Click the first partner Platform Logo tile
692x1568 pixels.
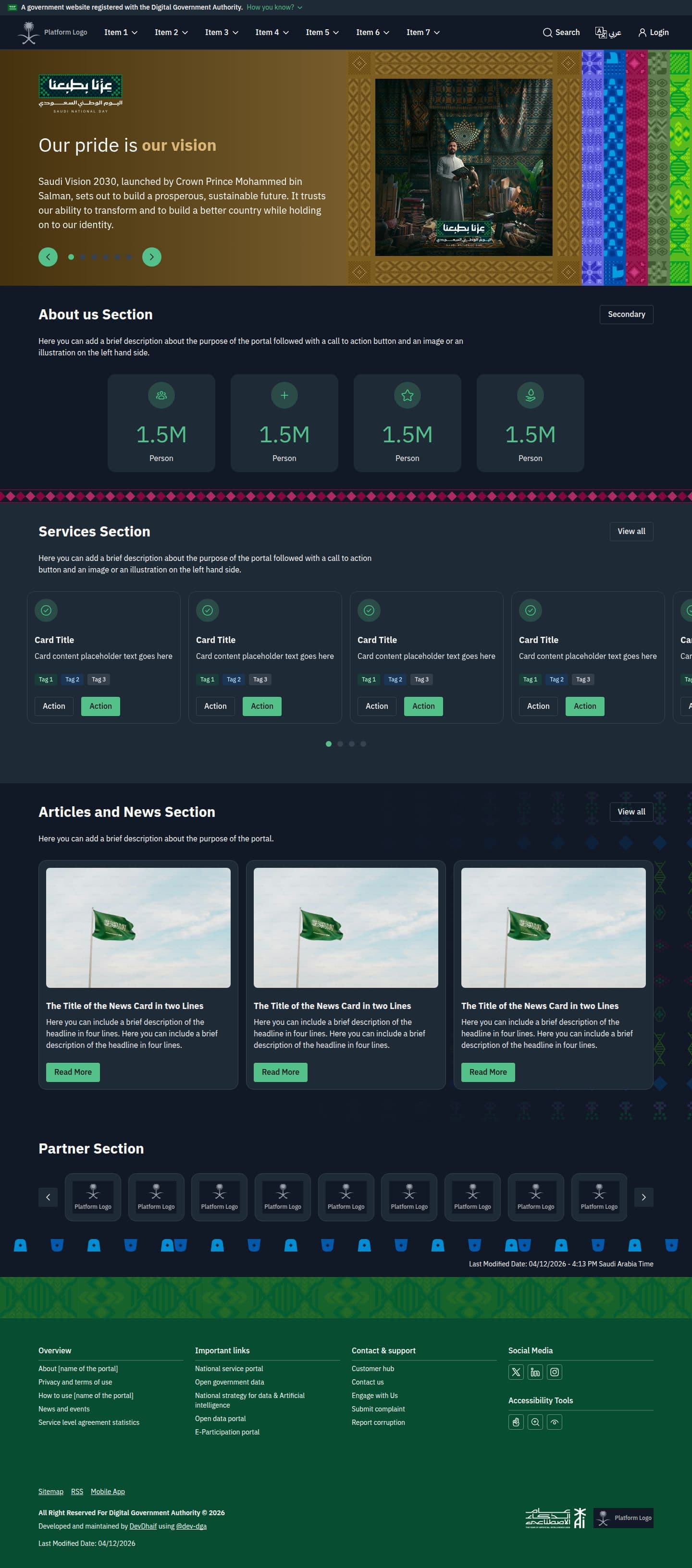point(93,1197)
